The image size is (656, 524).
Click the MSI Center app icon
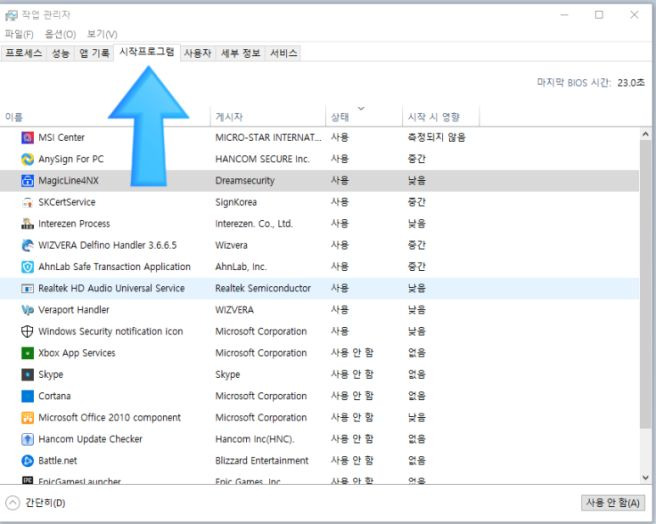coord(27,137)
